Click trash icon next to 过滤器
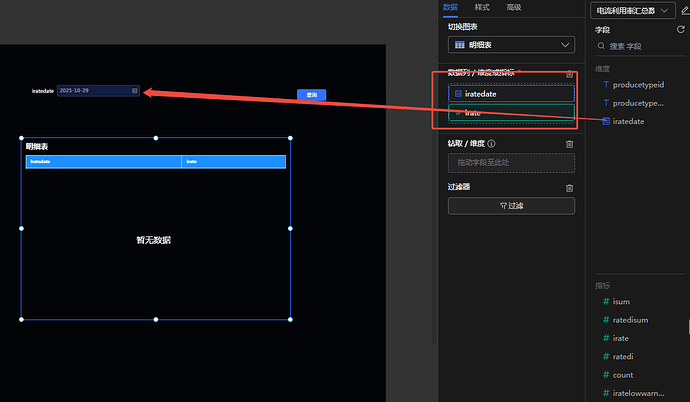 569,188
